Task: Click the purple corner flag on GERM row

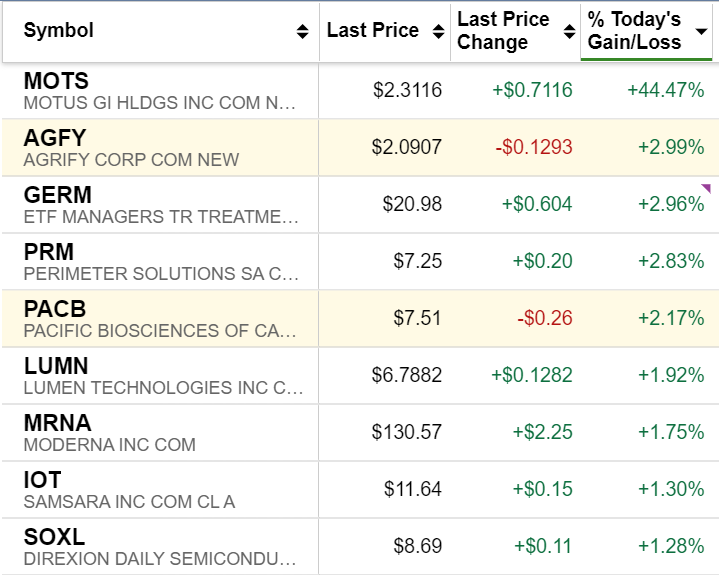Action: coord(706,188)
